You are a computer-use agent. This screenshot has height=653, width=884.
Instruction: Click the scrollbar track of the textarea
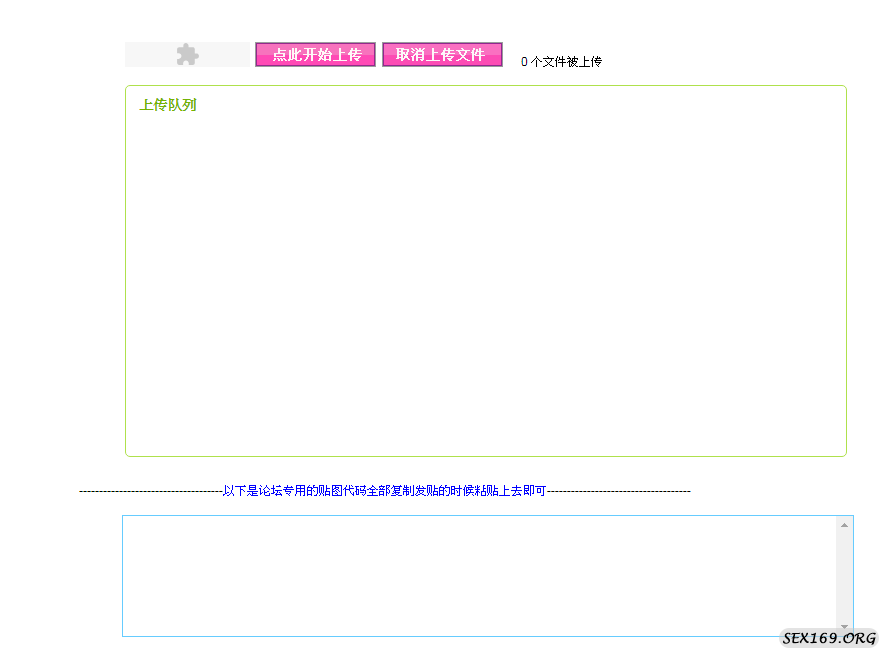(845, 575)
